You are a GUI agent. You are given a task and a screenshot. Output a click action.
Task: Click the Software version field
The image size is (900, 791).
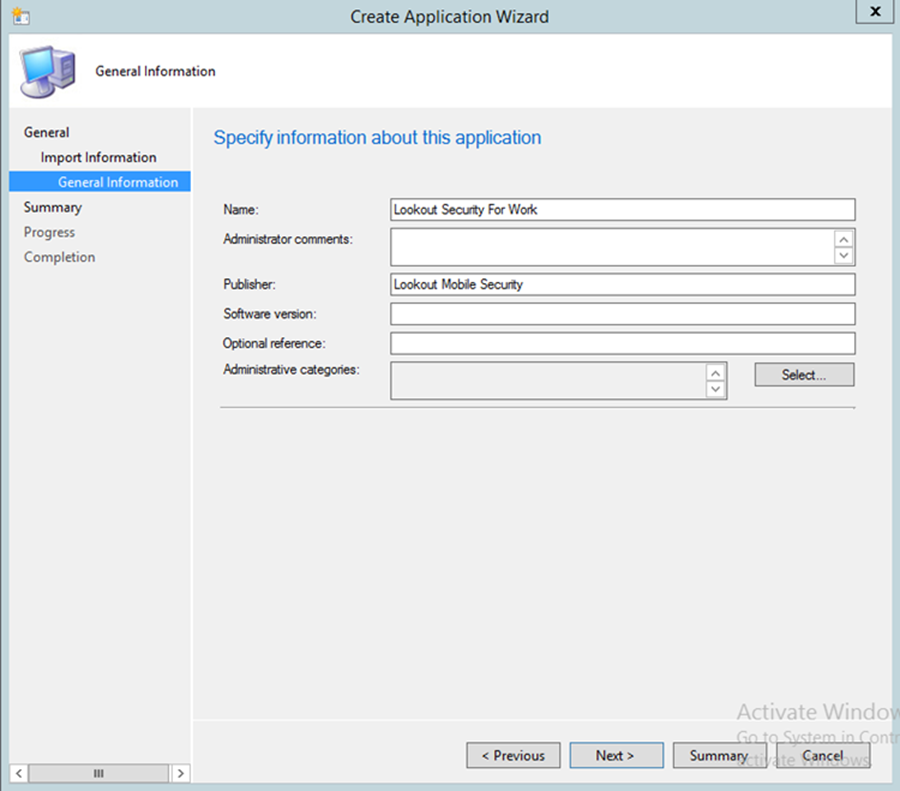point(623,314)
